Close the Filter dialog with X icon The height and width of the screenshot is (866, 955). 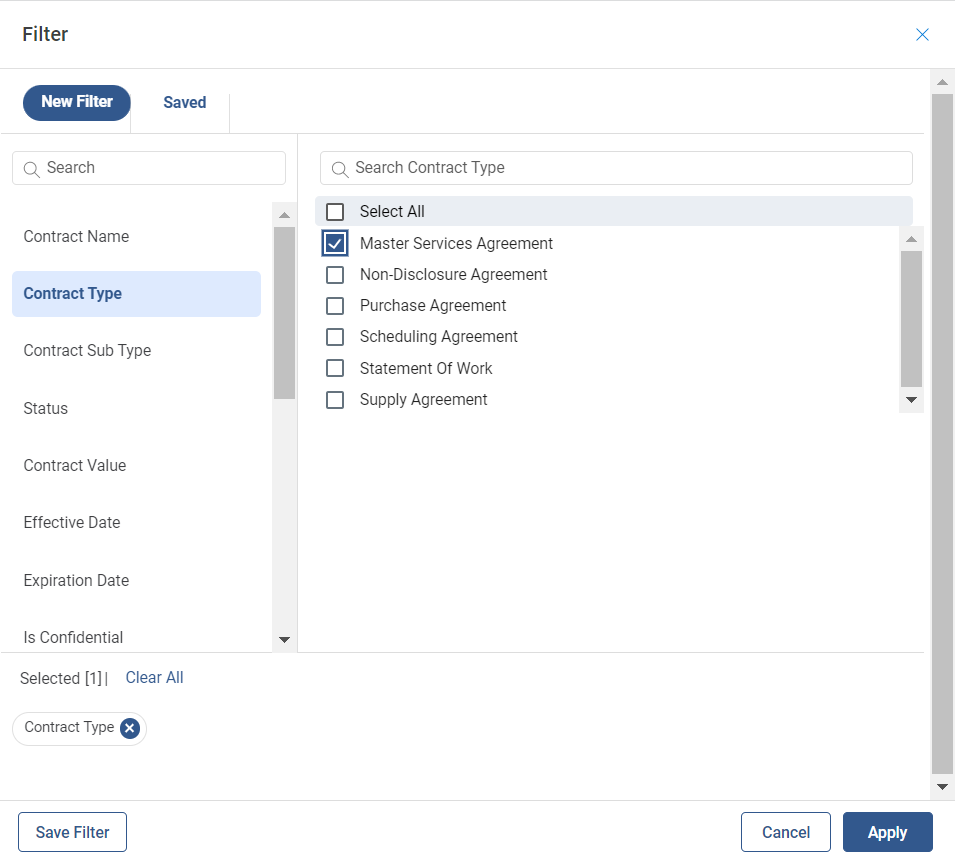point(922,35)
